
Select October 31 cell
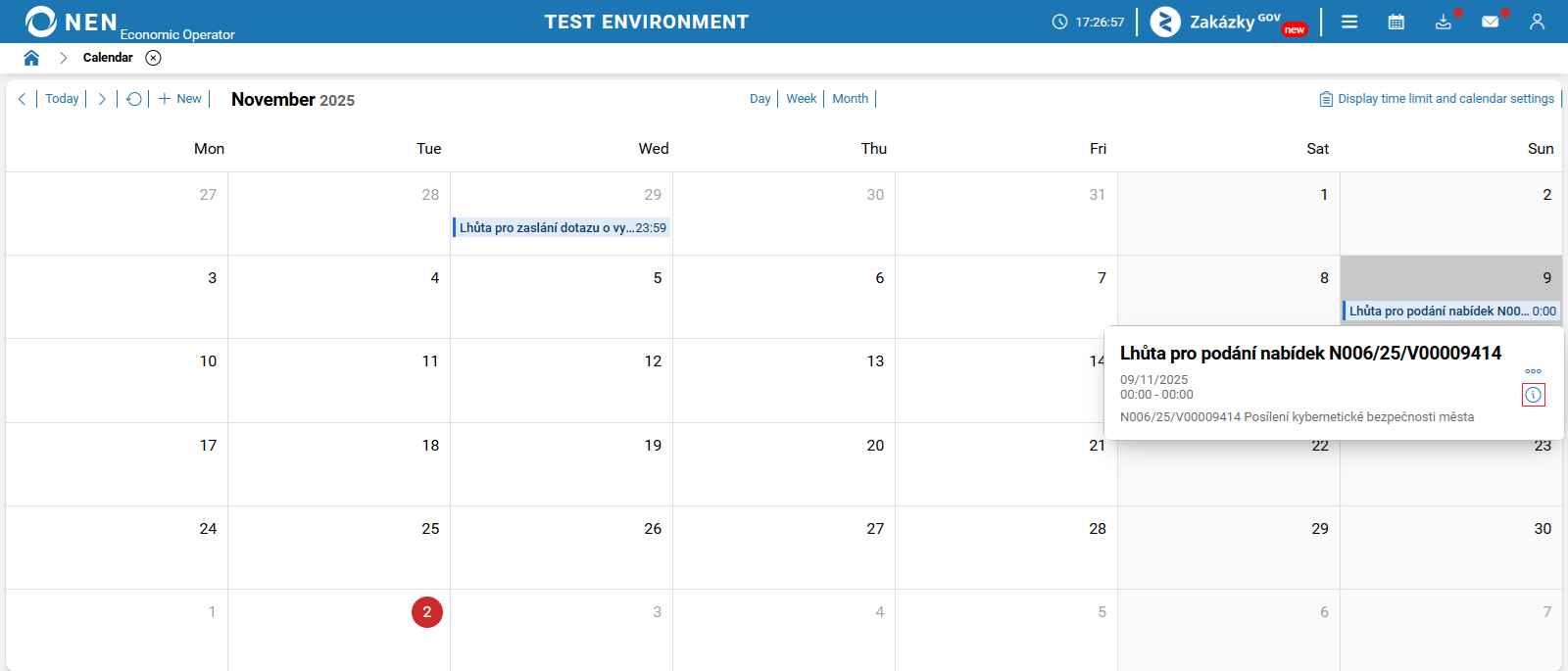point(1006,214)
